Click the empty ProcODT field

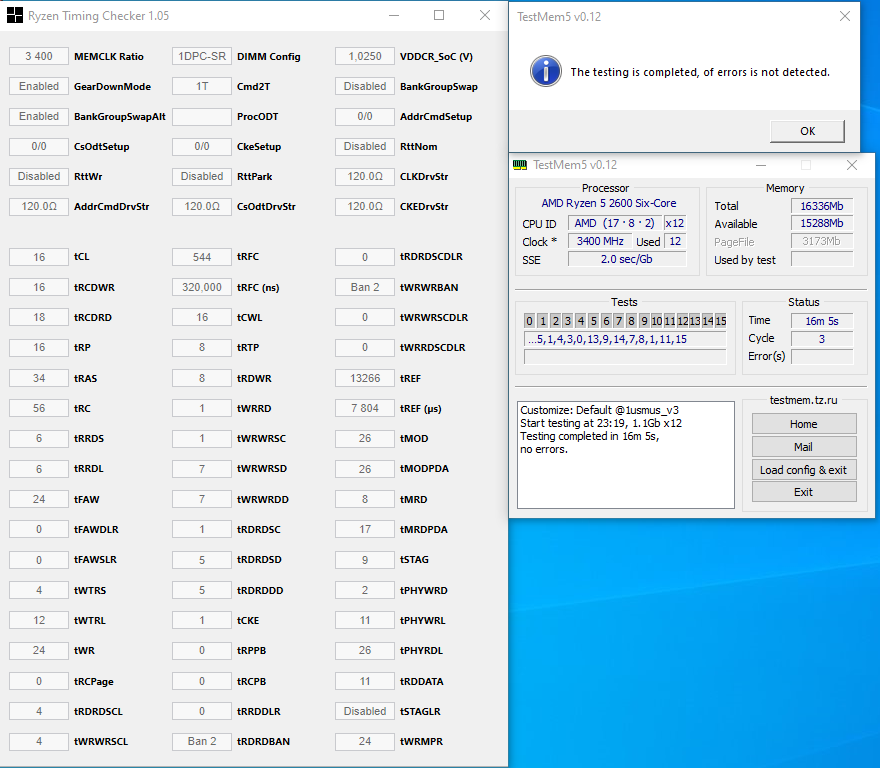(x=202, y=116)
